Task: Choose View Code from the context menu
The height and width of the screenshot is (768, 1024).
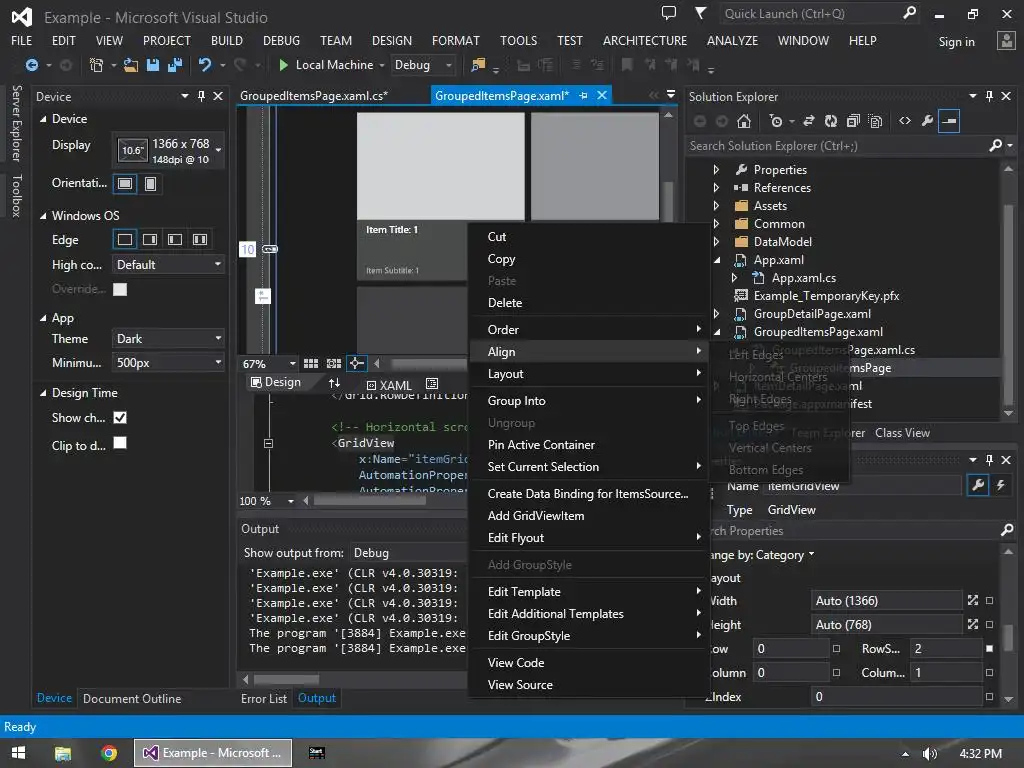Action: [x=515, y=663]
